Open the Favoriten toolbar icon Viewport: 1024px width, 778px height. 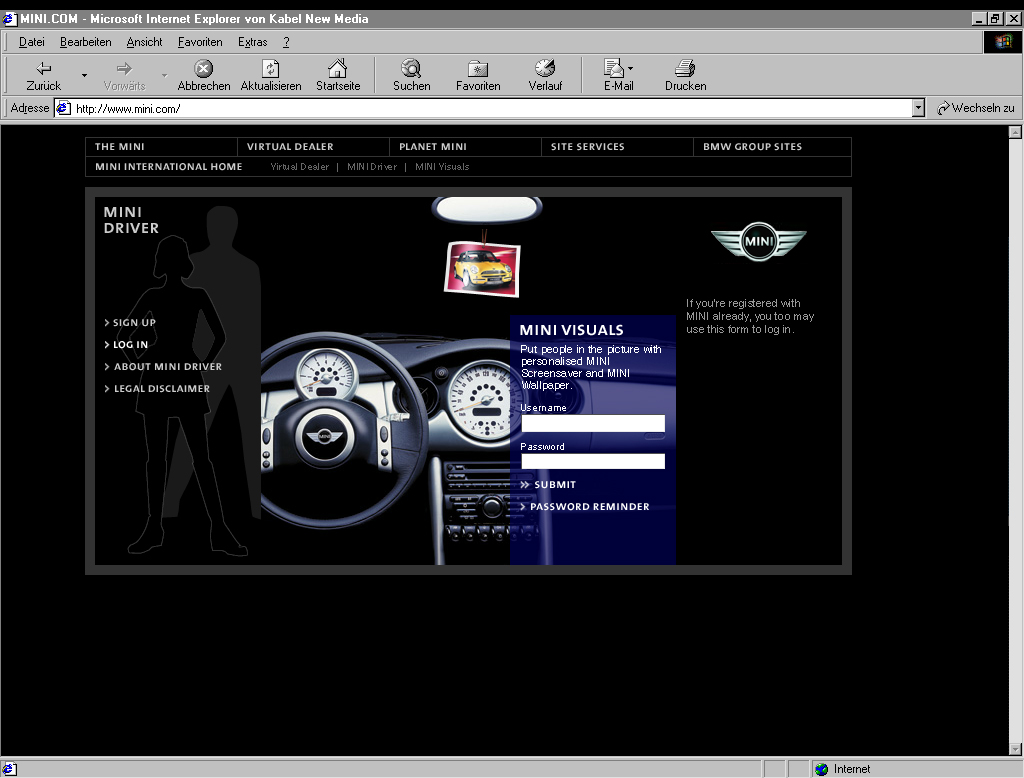pos(478,69)
